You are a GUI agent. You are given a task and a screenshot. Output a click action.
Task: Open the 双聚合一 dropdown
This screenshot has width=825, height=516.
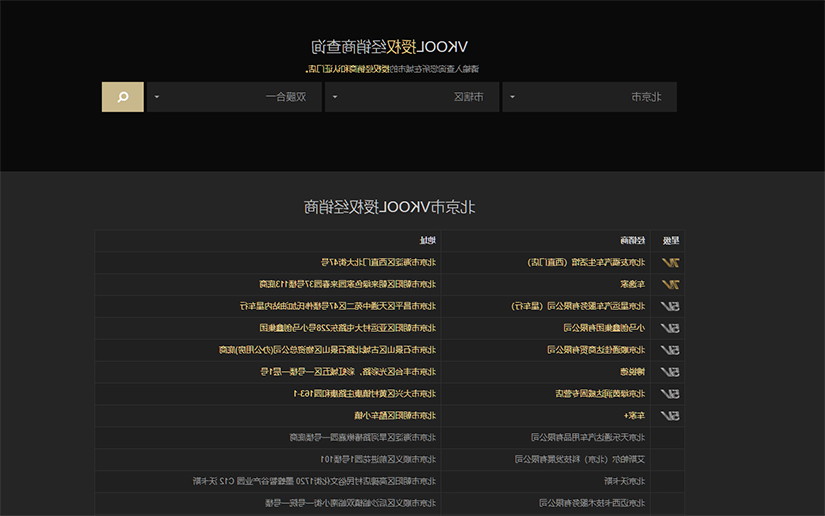(234, 97)
